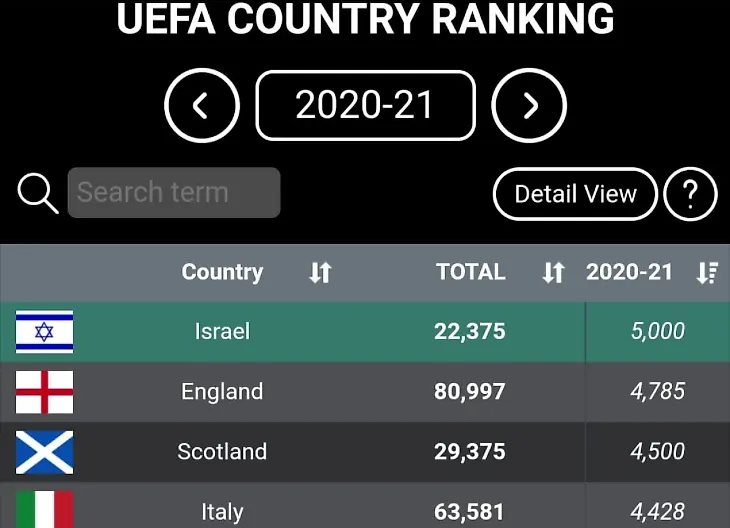Open the question mark help icon
Image resolution: width=730 pixels, height=528 pixels.
coord(690,194)
